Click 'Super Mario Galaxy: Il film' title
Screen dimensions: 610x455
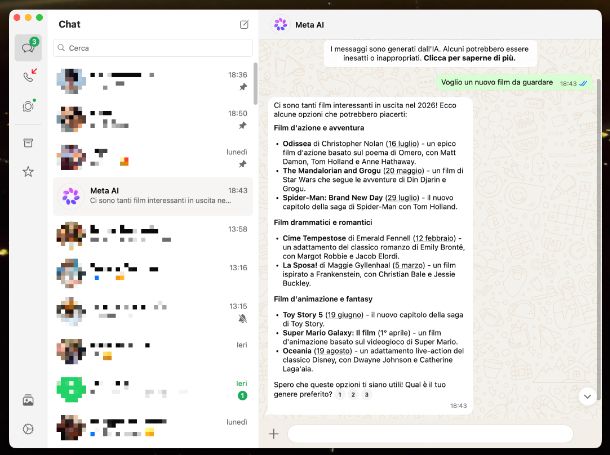coord(329,333)
